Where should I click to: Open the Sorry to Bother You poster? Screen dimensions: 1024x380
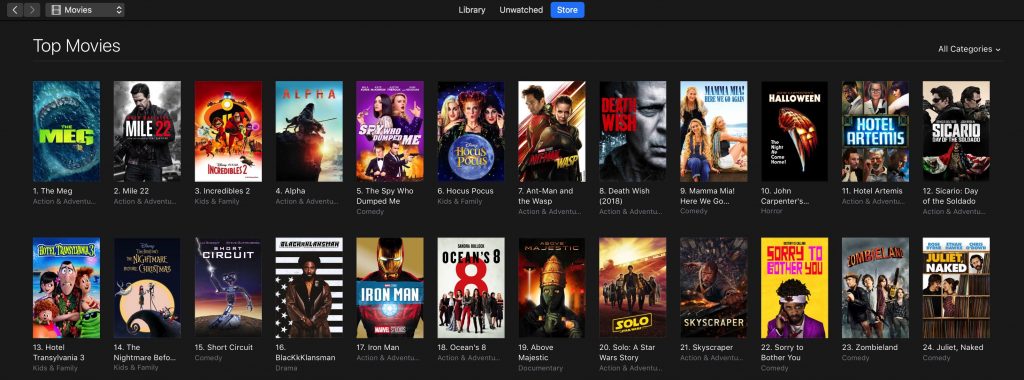click(x=794, y=288)
